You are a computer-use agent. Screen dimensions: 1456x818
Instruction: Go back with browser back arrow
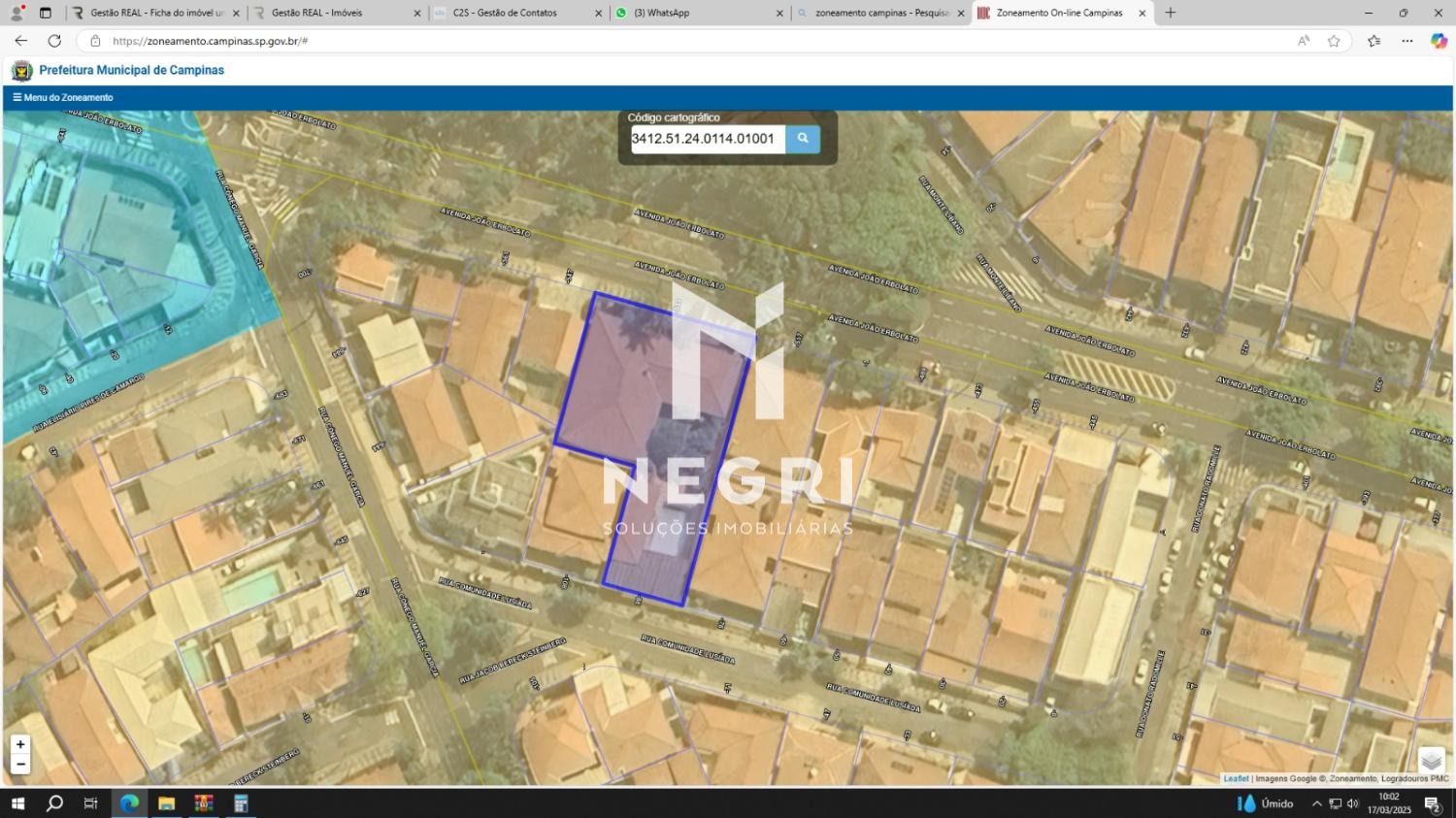[20, 41]
